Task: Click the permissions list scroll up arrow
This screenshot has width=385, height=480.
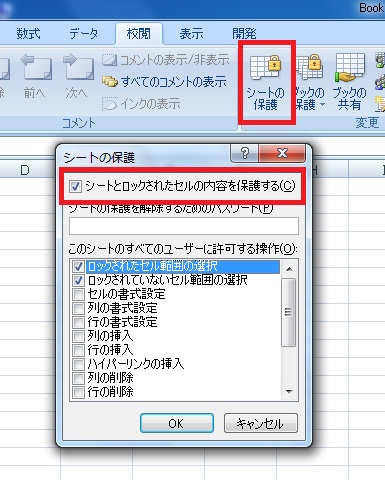Action: pos(289,269)
